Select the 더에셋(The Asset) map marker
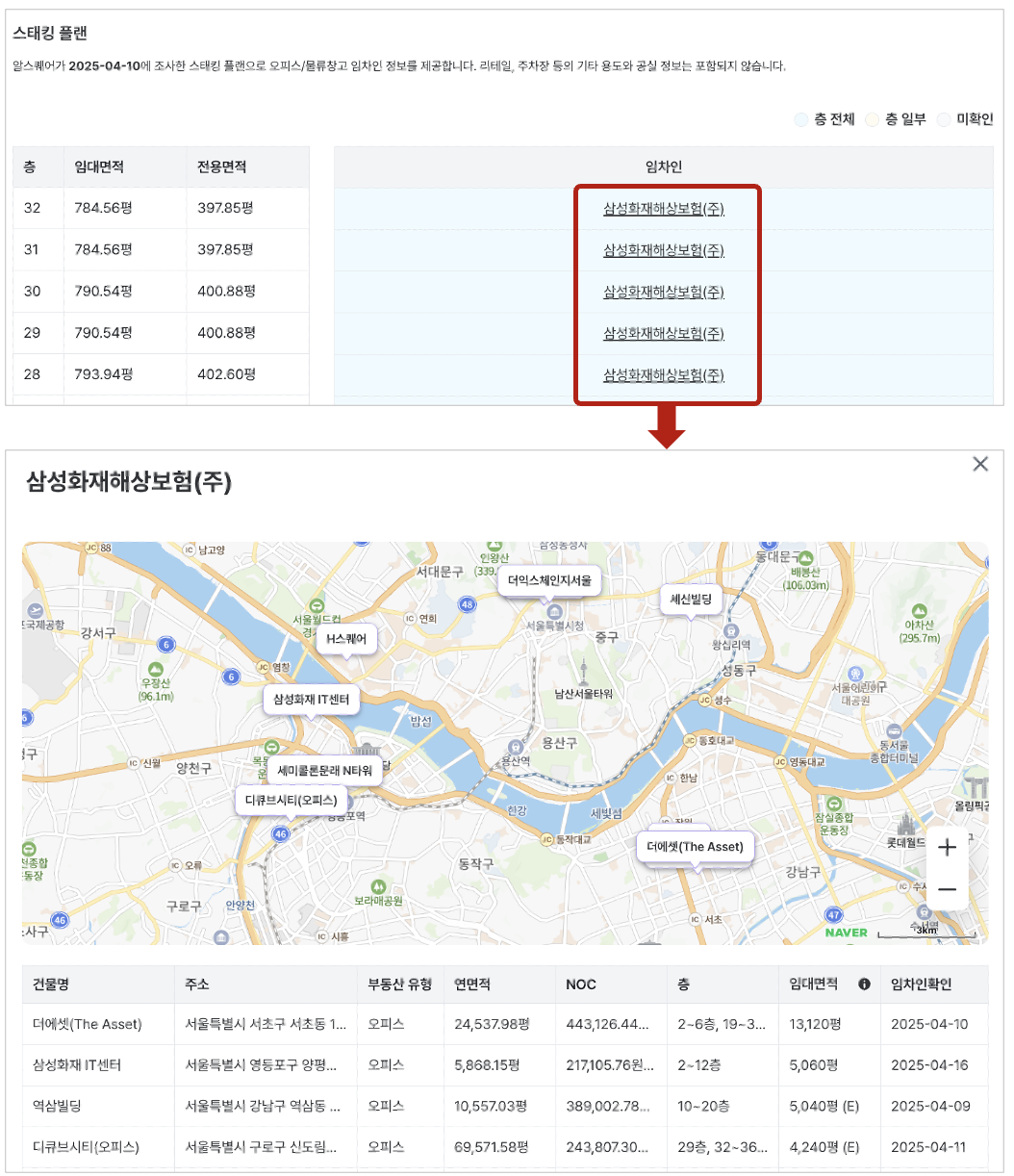1014x1176 pixels. [x=695, y=847]
